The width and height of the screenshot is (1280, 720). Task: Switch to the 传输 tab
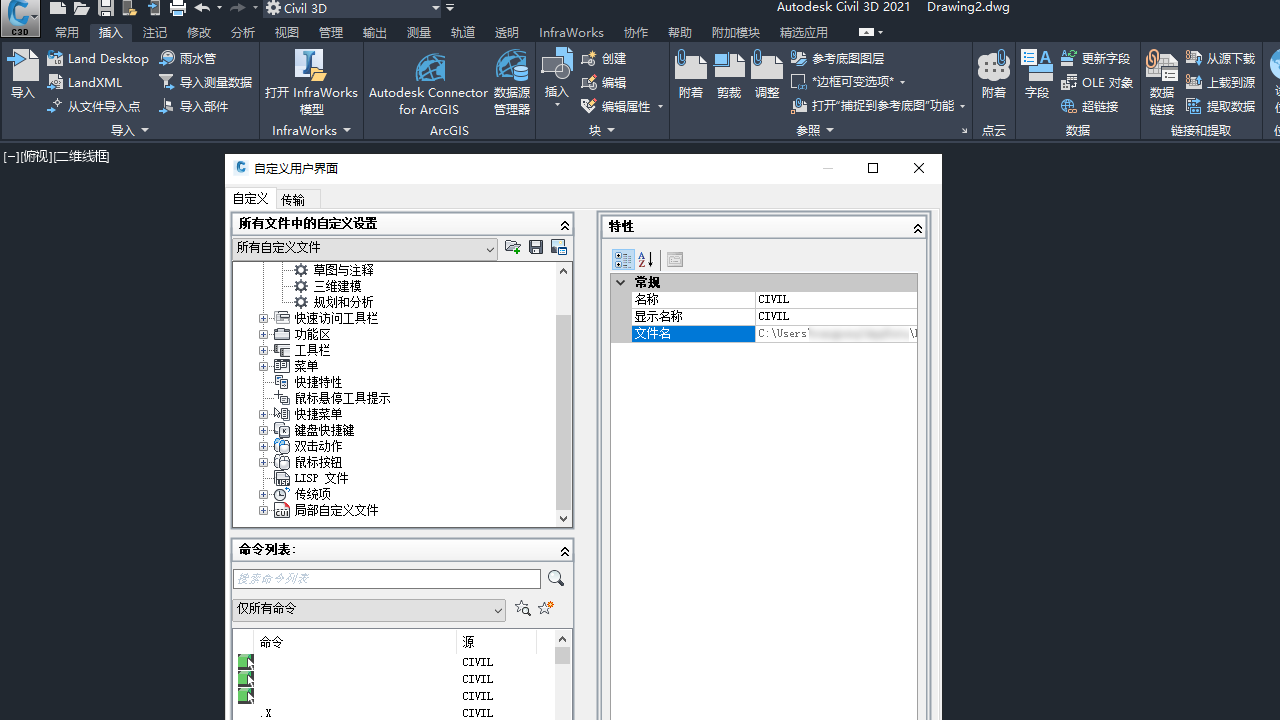(x=296, y=198)
